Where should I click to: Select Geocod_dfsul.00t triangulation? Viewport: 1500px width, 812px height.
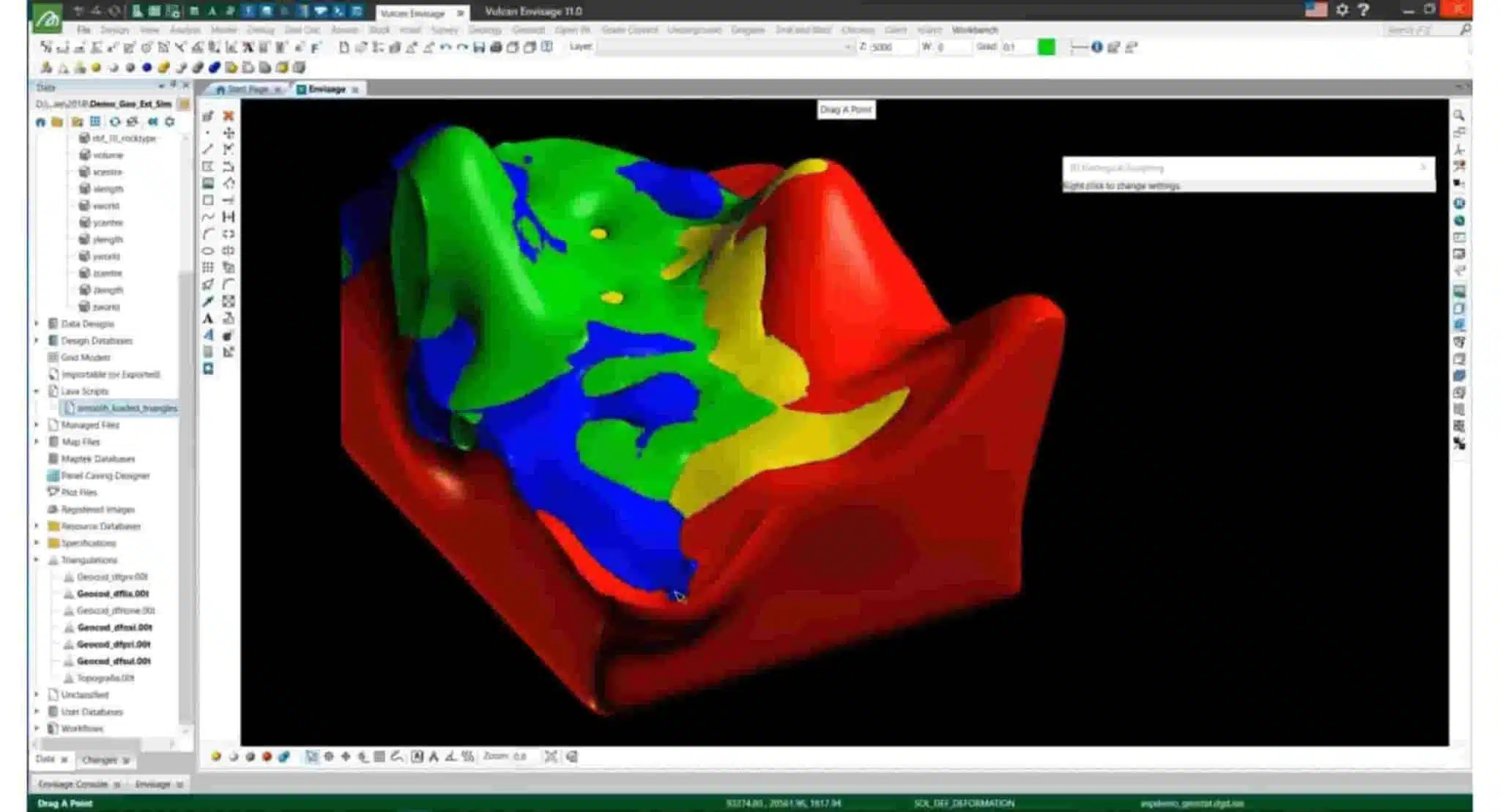coord(114,661)
